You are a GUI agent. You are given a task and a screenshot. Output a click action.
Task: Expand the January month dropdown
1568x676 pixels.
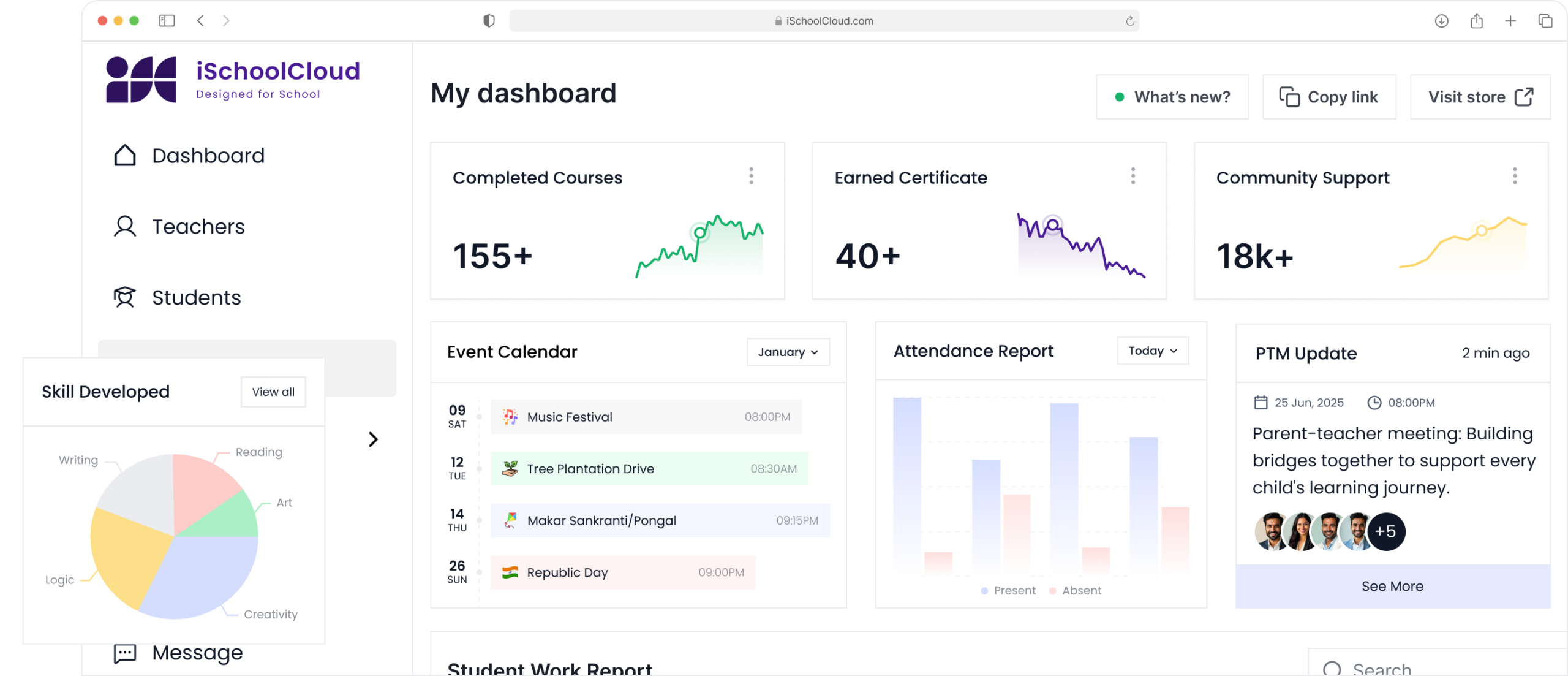click(x=788, y=352)
